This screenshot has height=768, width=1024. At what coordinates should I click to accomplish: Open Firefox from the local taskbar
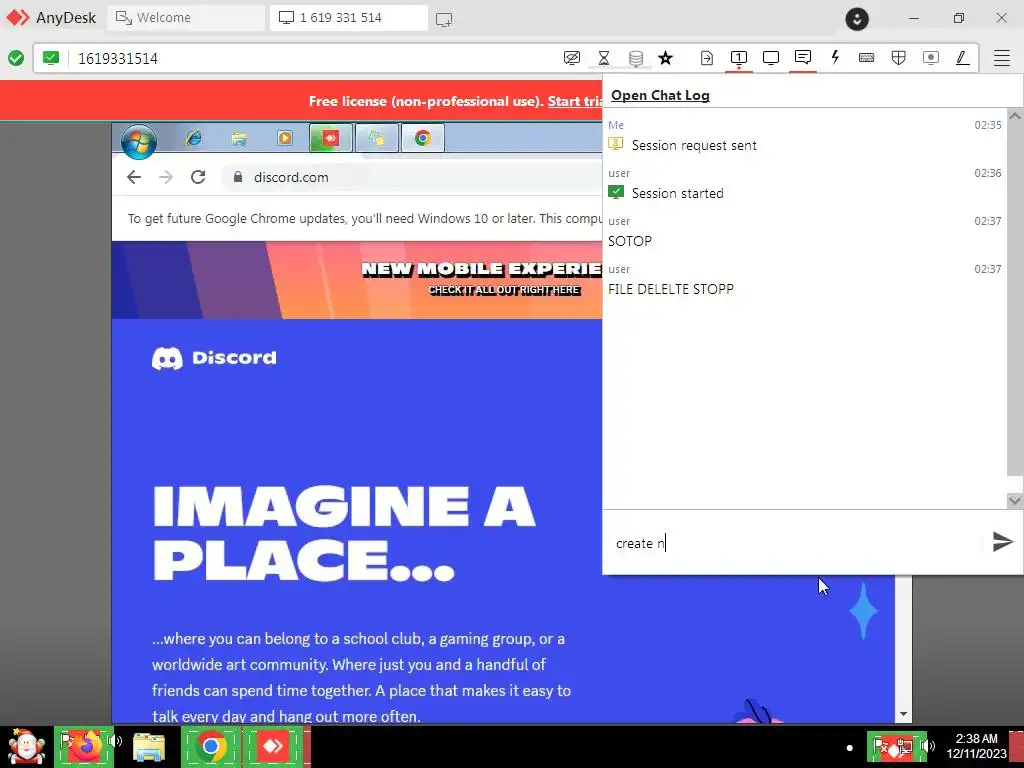pos(86,745)
